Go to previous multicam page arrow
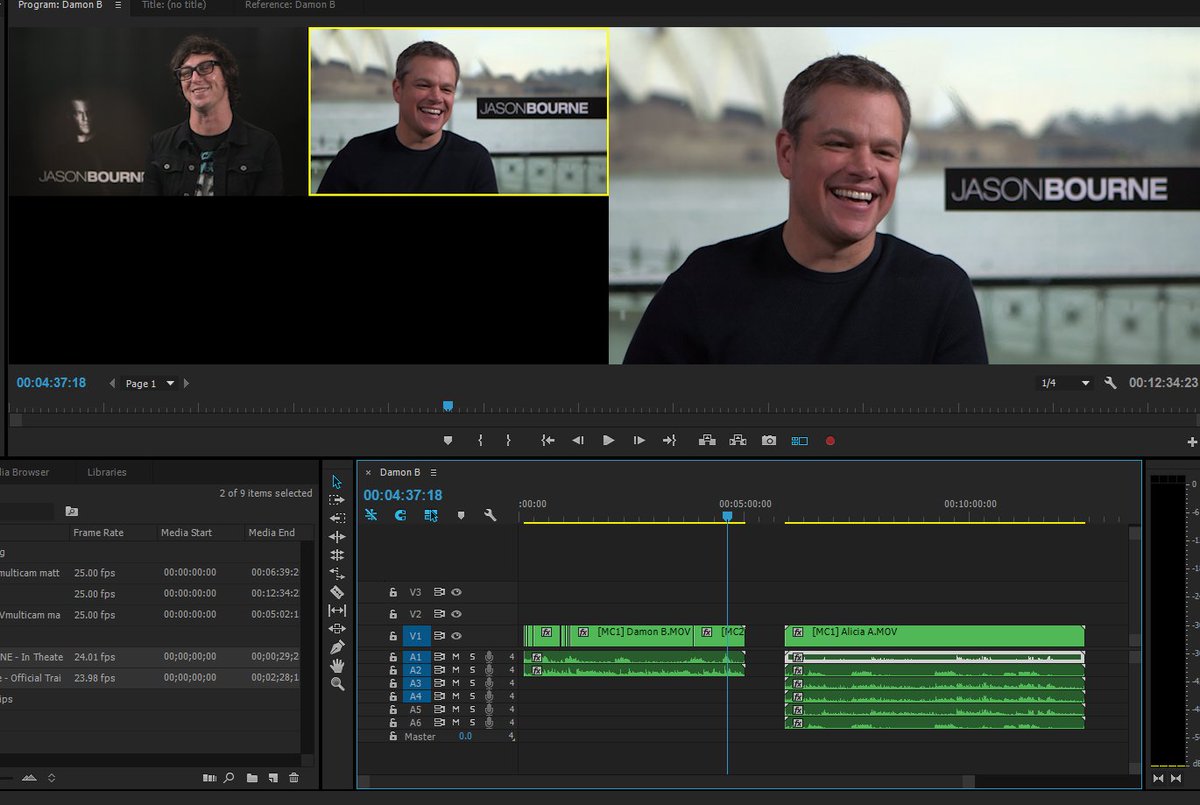The height and width of the screenshot is (805, 1200). pyautogui.click(x=112, y=383)
